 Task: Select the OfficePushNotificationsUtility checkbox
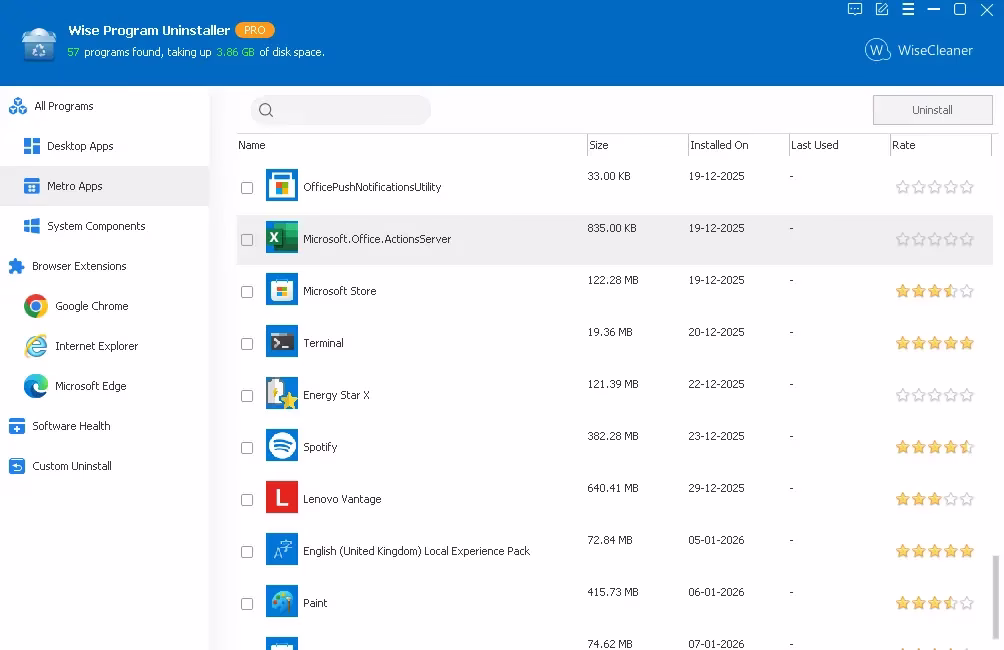[x=247, y=188]
